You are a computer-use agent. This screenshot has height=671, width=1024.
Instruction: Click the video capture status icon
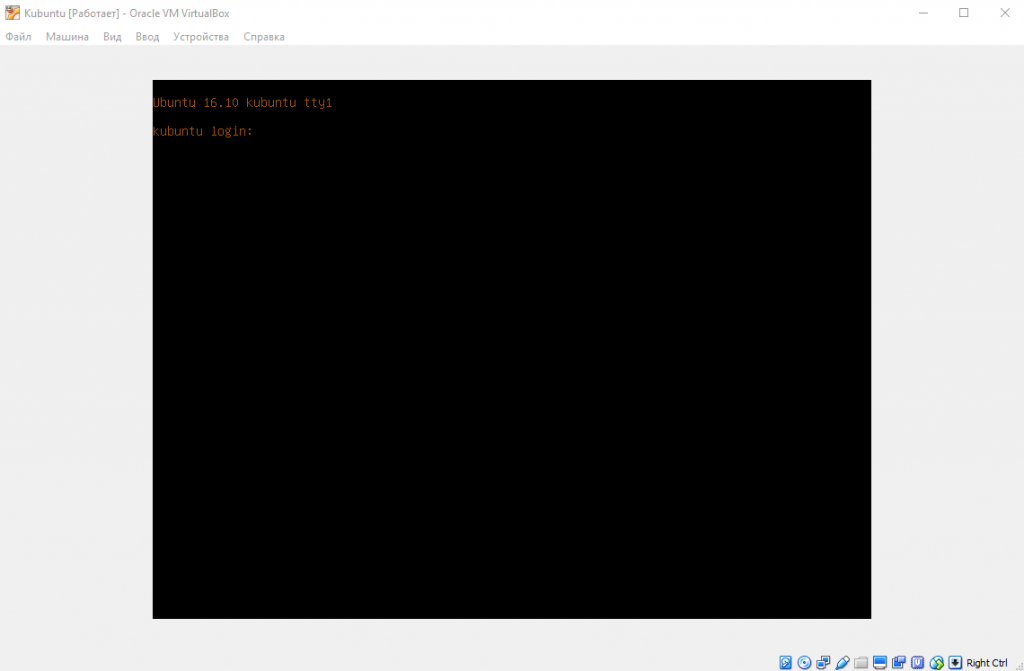(x=899, y=663)
